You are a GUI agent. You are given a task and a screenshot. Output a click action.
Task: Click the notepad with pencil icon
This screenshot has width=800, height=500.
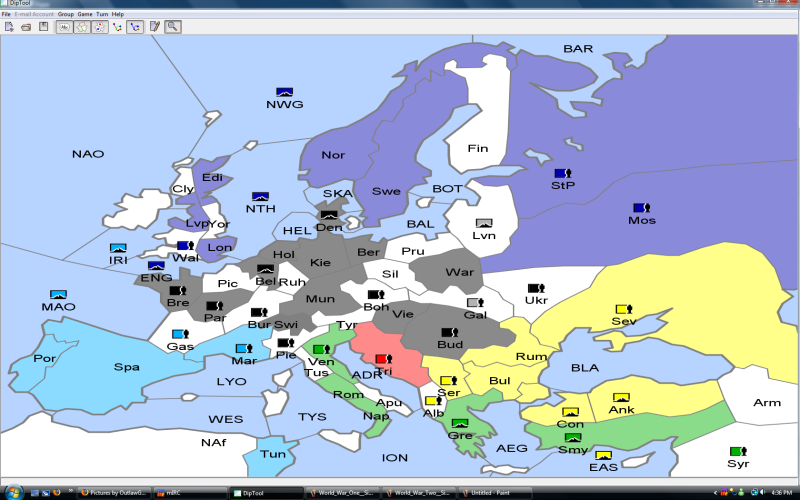pyautogui.click(x=155, y=26)
